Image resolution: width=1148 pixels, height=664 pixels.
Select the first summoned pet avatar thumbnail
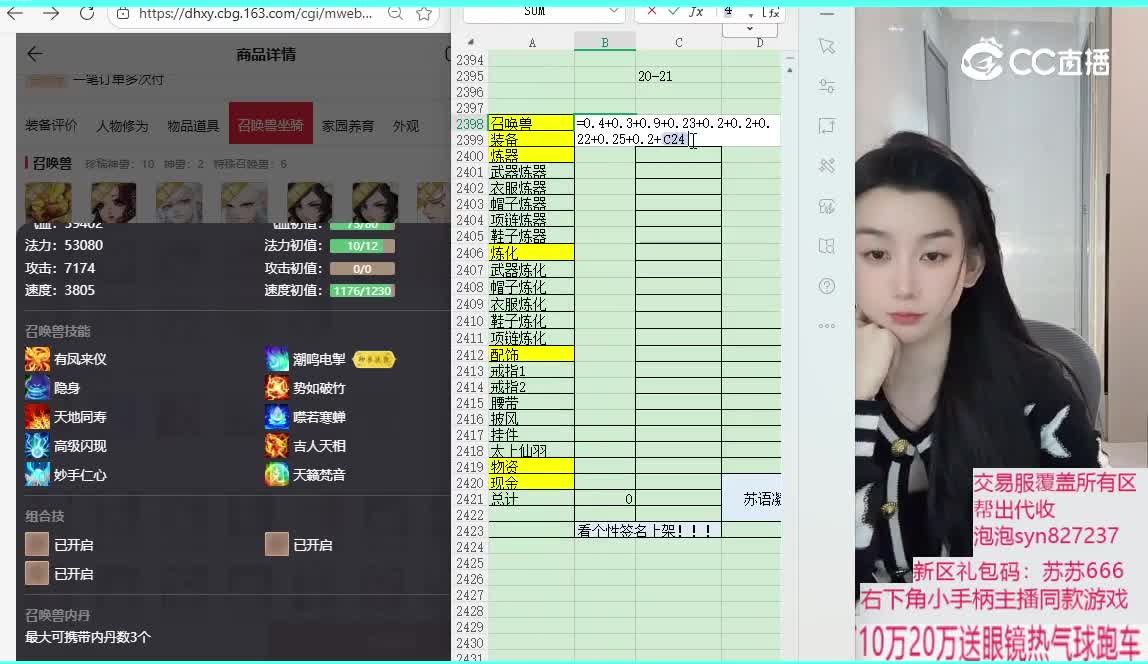(48, 201)
